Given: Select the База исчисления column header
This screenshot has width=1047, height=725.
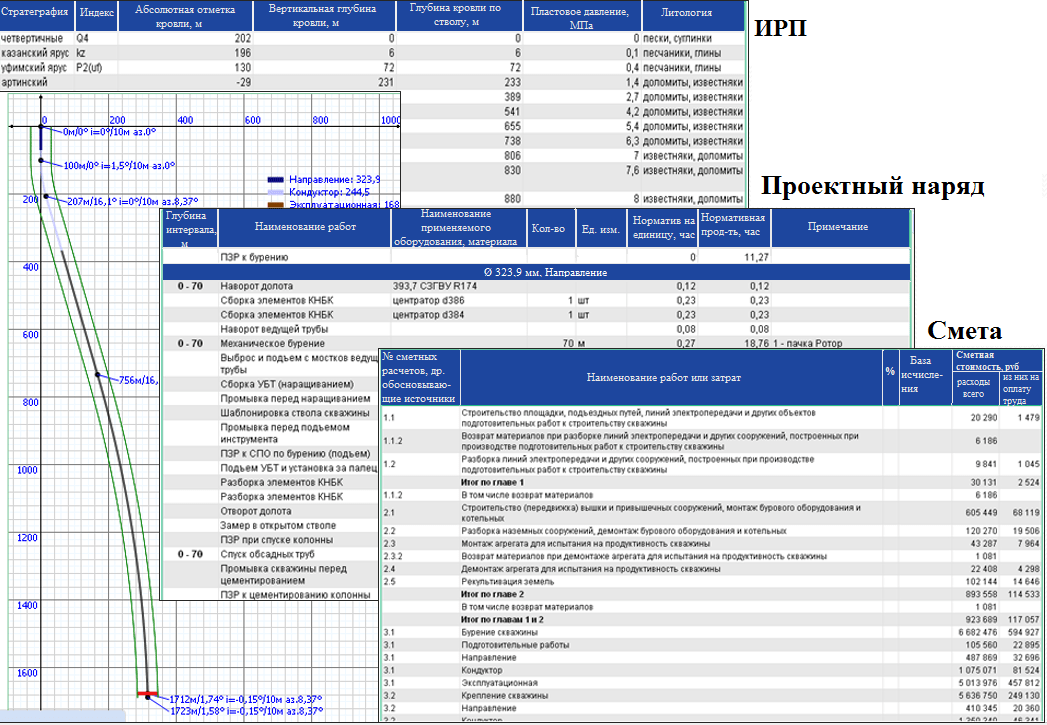Looking at the screenshot, I should [x=925, y=378].
